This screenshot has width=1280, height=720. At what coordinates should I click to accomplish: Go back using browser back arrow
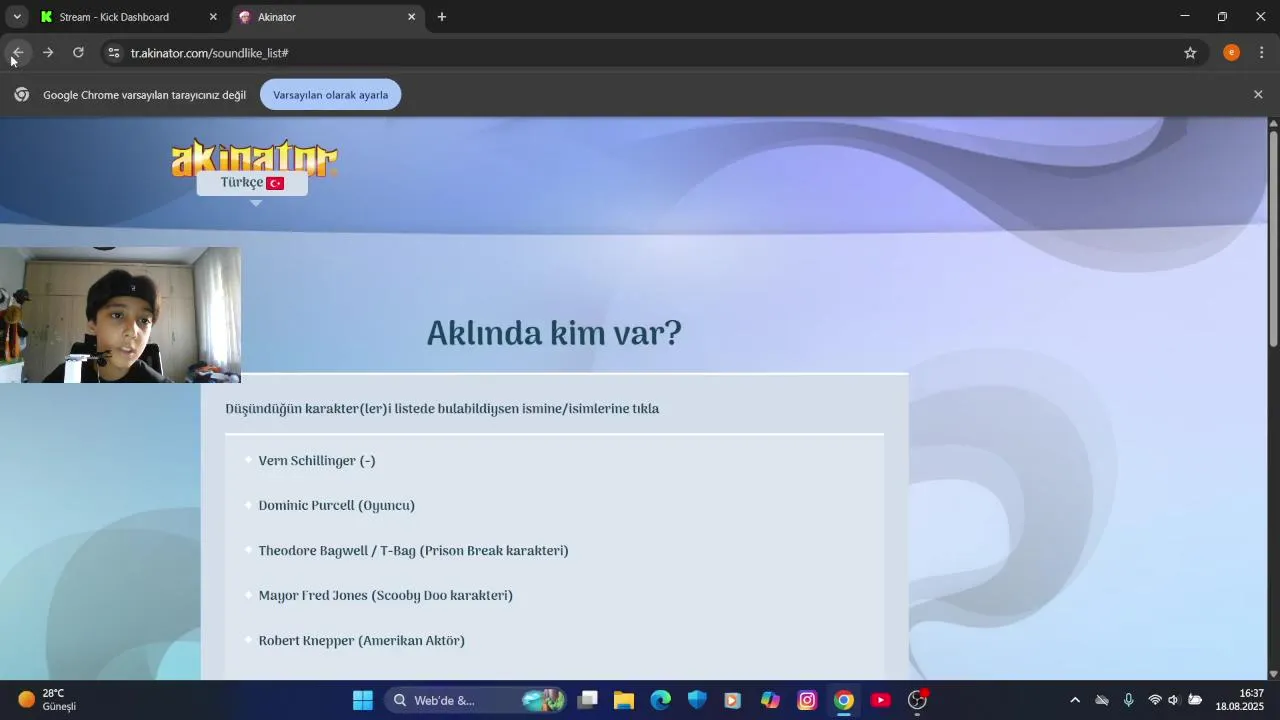17,53
